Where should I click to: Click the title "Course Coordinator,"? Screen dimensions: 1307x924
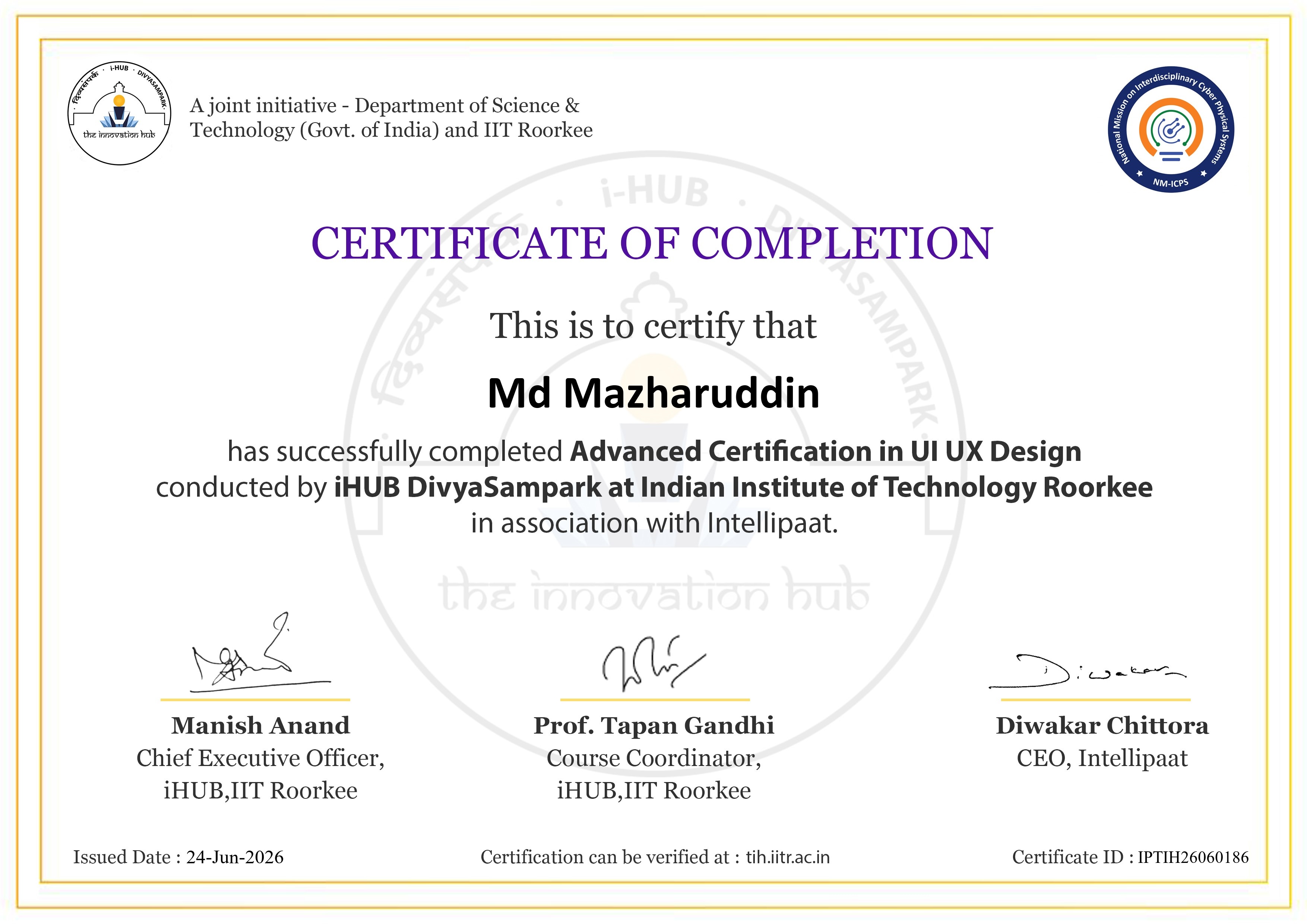click(653, 758)
